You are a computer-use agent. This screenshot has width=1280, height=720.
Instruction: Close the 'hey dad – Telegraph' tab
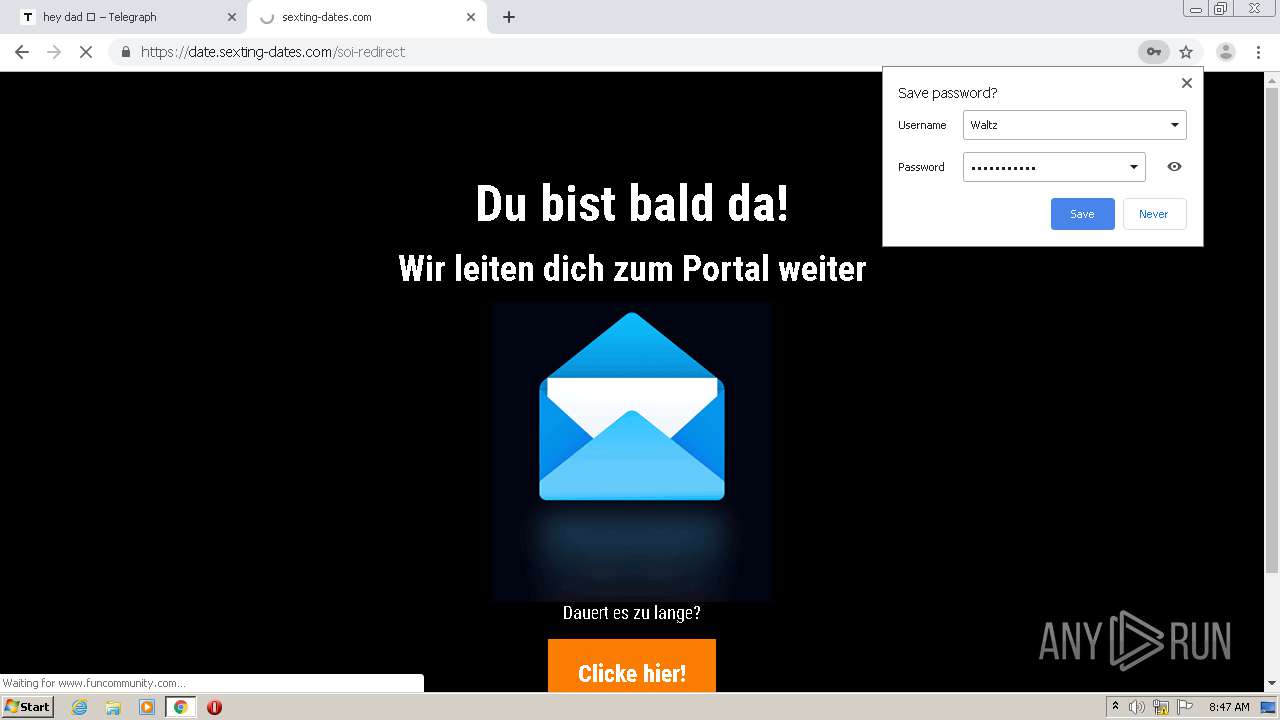pyautogui.click(x=232, y=17)
